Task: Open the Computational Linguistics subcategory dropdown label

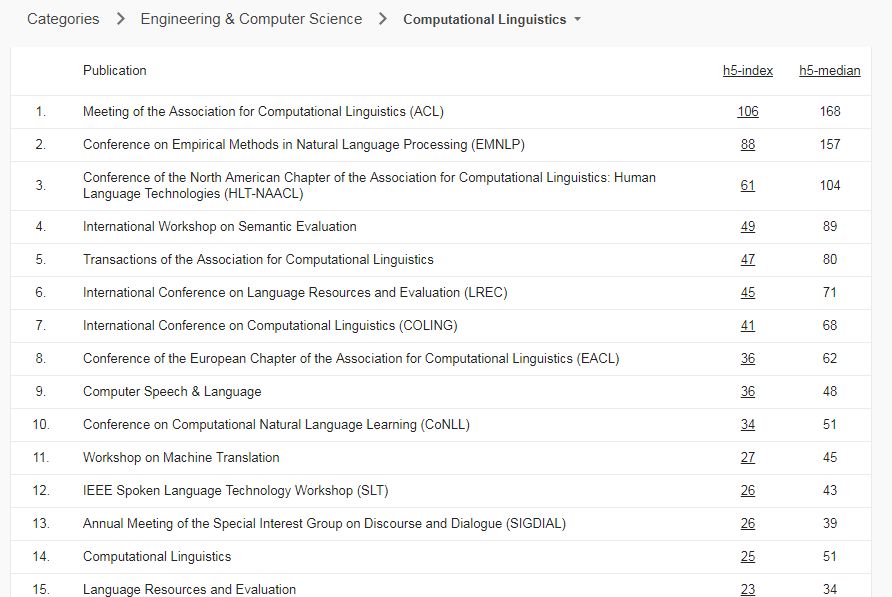Action: pyautogui.click(x=484, y=20)
